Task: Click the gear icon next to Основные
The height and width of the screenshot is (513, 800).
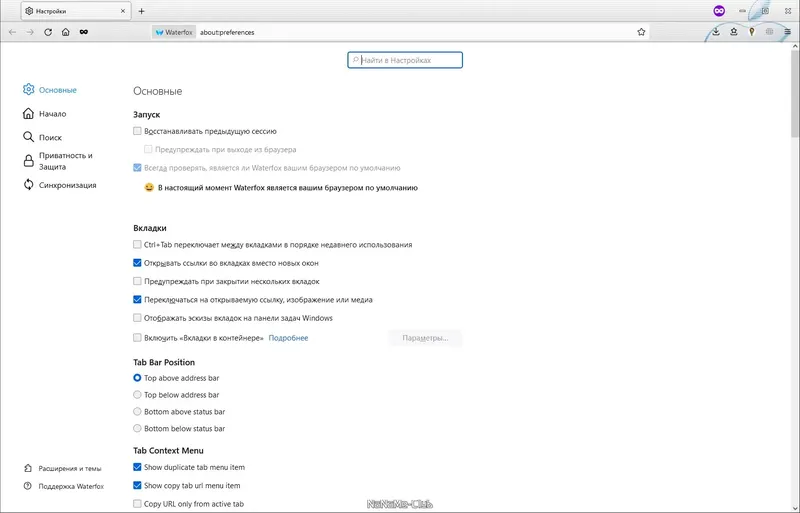Action: (29, 89)
